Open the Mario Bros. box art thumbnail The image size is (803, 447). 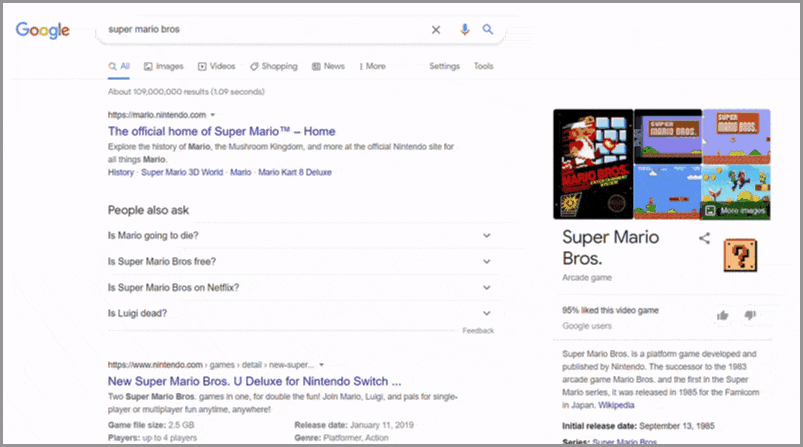click(593, 164)
